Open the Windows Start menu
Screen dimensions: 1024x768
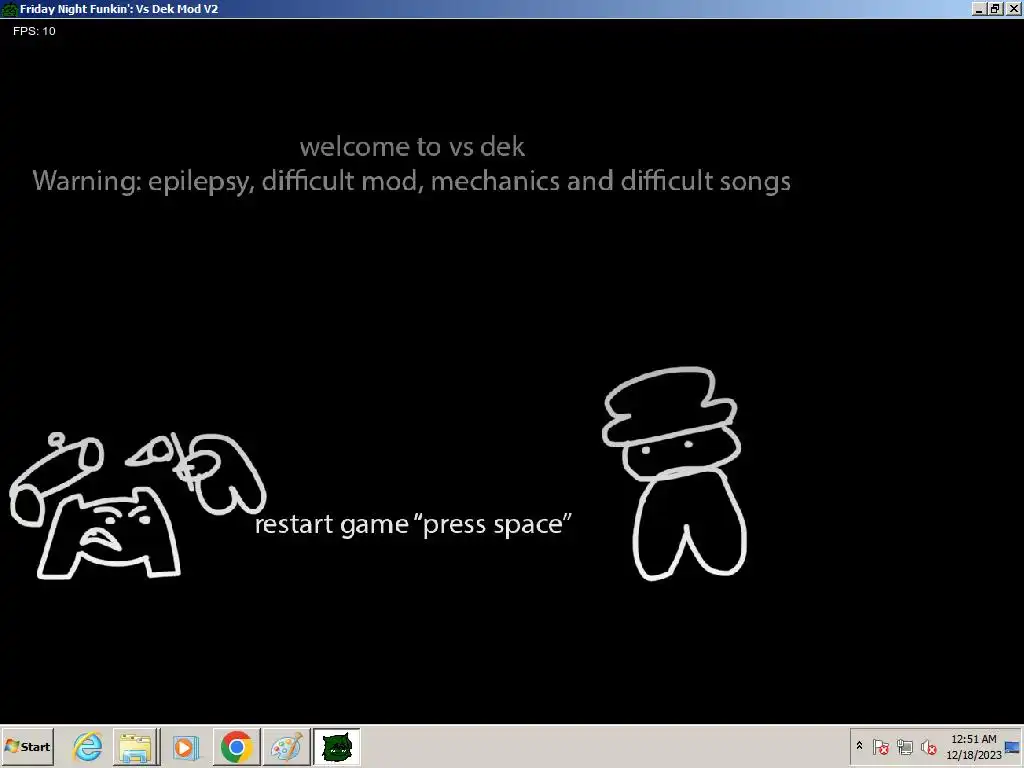click(x=27, y=746)
